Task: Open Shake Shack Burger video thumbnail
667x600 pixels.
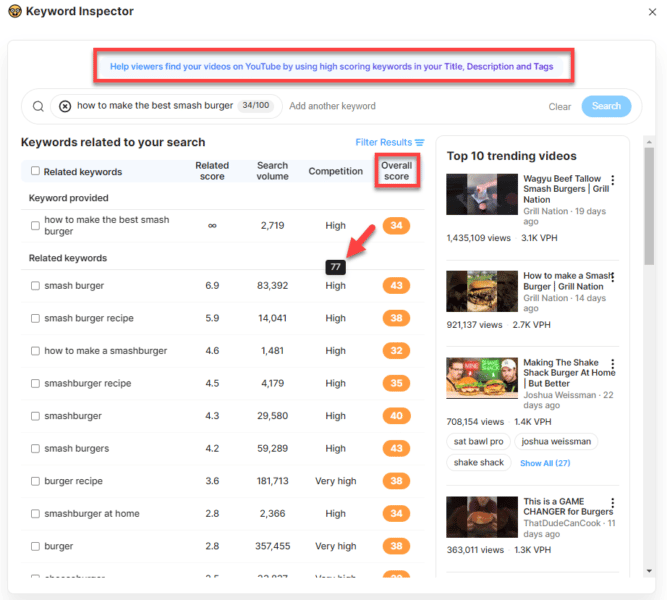Action: pos(482,378)
